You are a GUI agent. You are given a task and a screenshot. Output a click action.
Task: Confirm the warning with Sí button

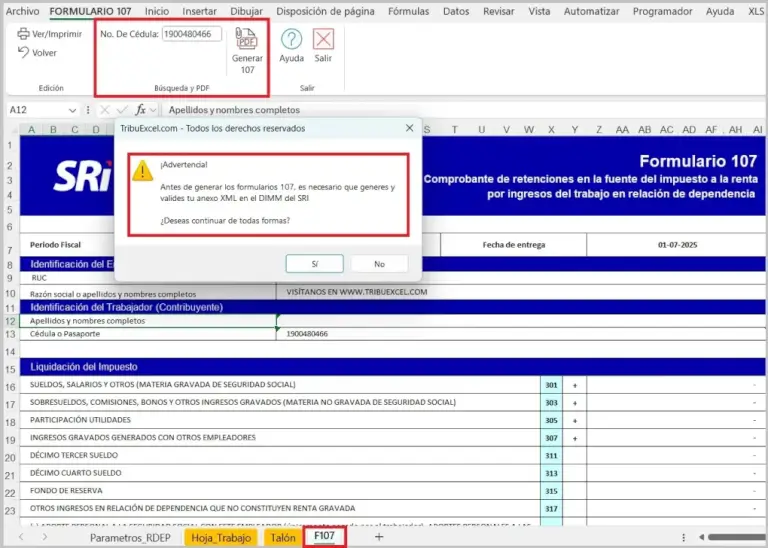[x=314, y=264]
